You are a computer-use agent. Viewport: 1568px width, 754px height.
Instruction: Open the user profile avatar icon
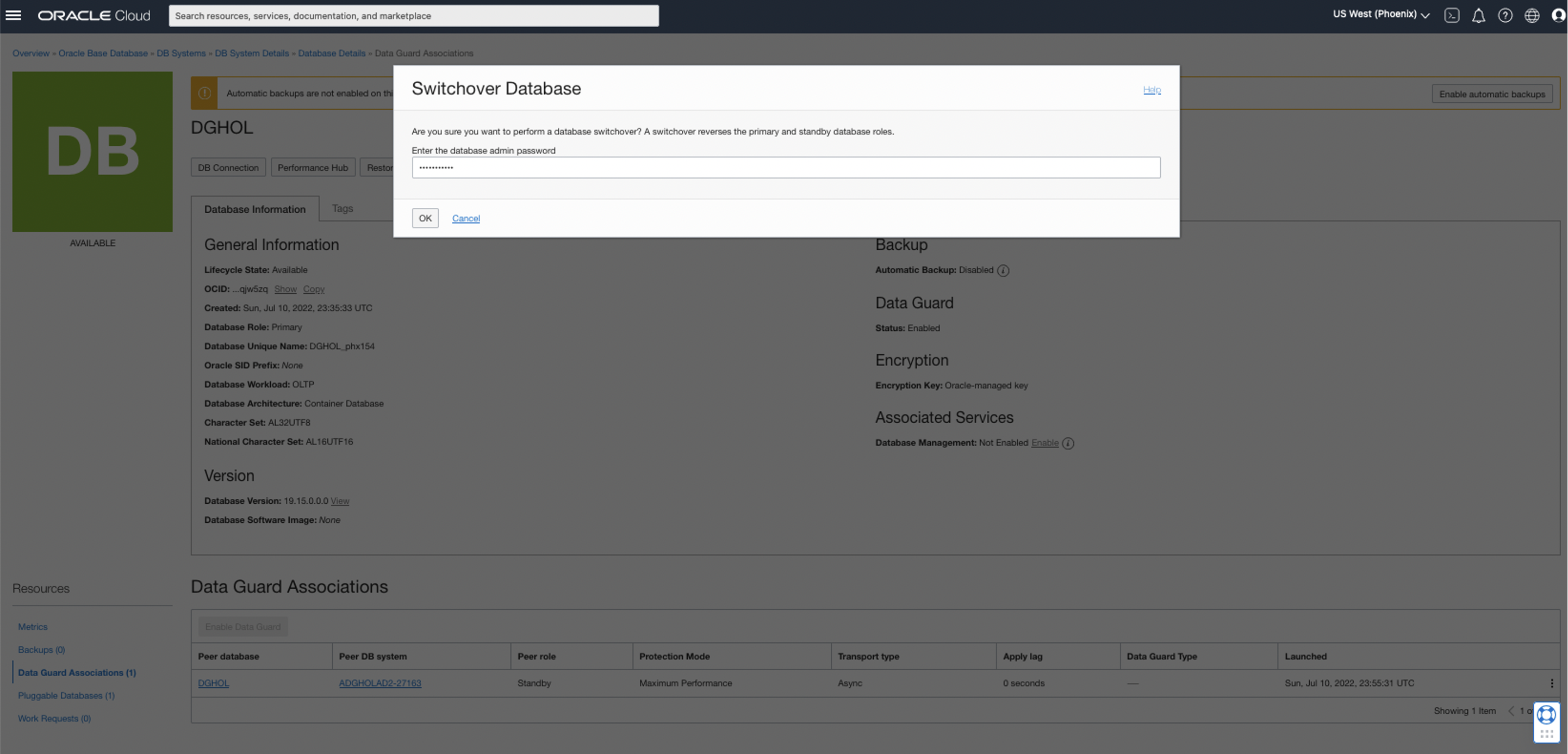tap(1558, 15)
